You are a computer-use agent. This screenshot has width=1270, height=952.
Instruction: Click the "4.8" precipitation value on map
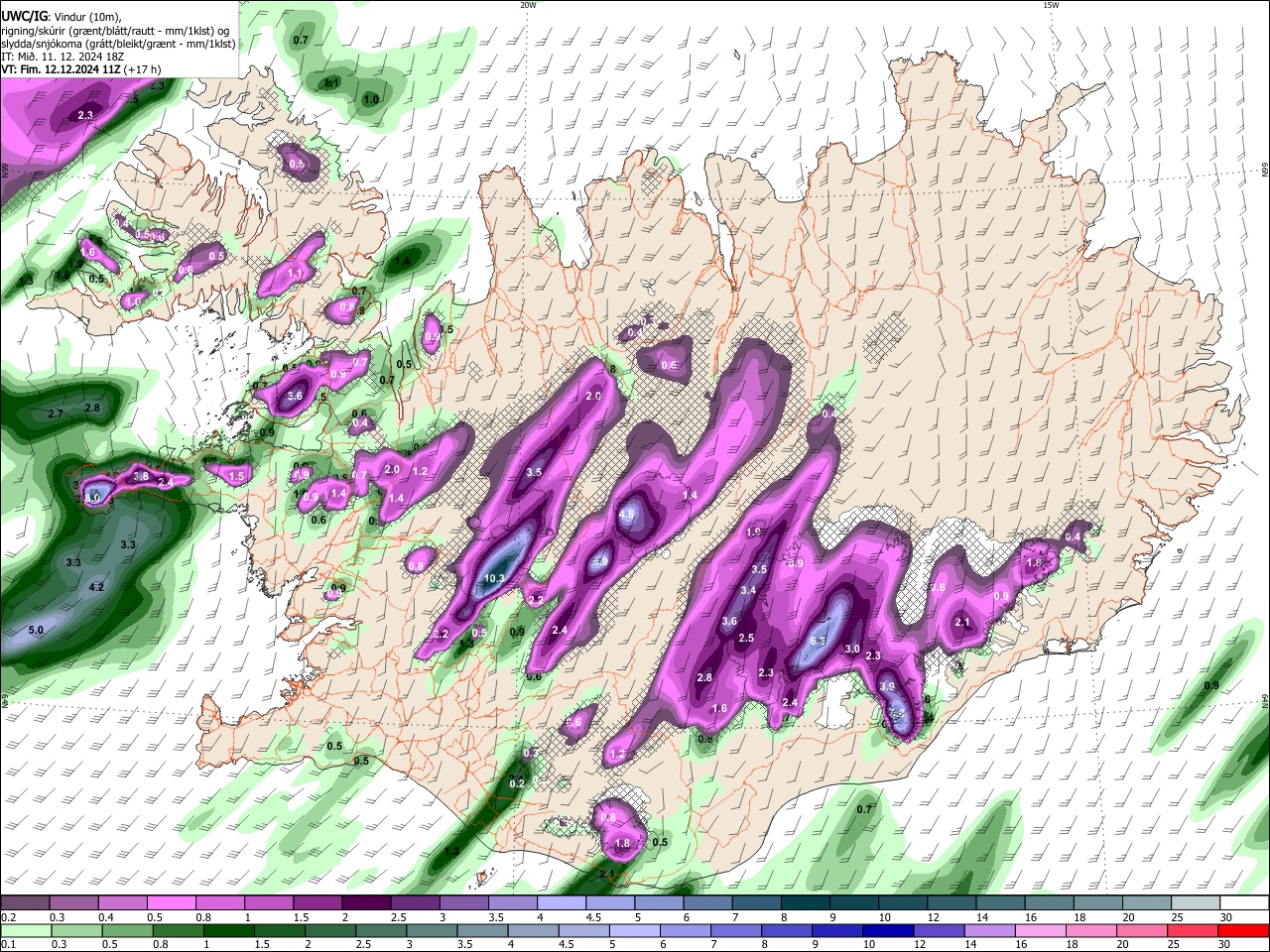tap(626, 515)
